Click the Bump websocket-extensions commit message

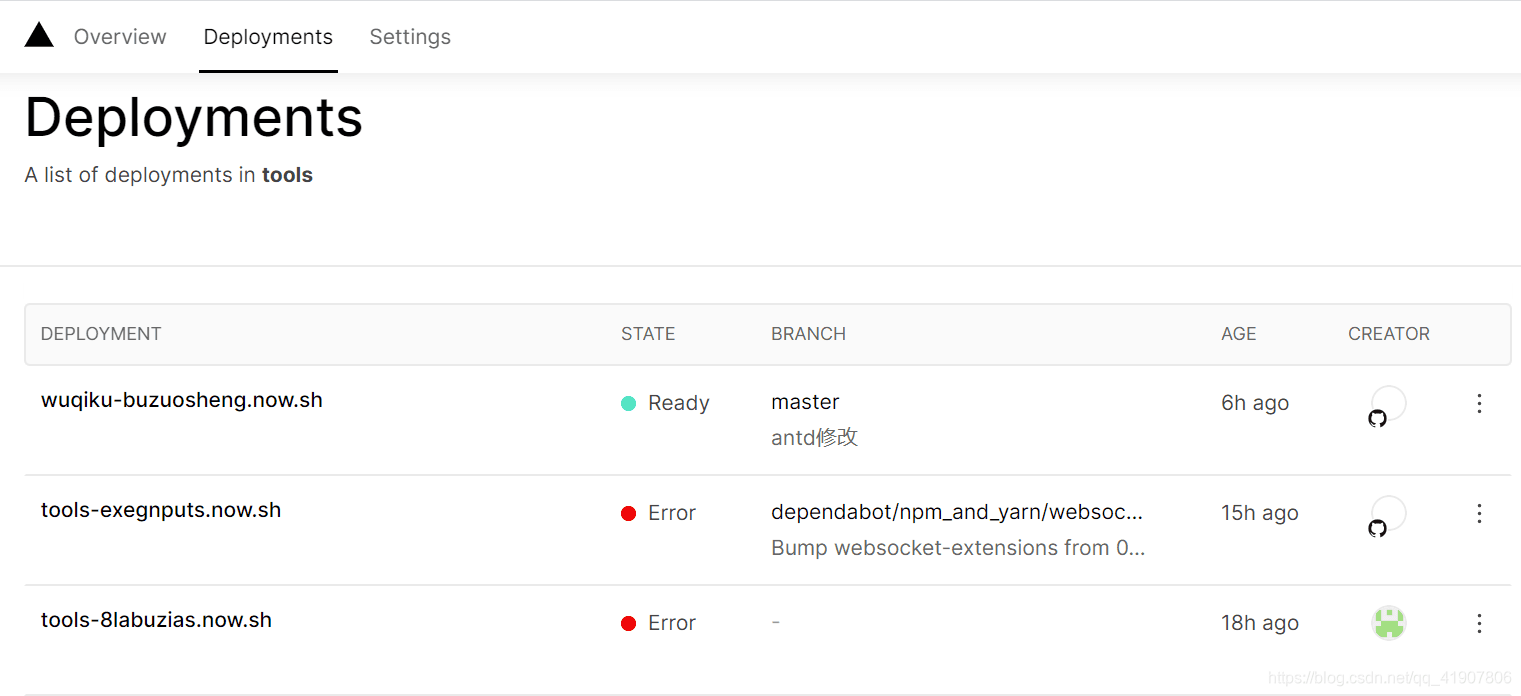point(958,548)
